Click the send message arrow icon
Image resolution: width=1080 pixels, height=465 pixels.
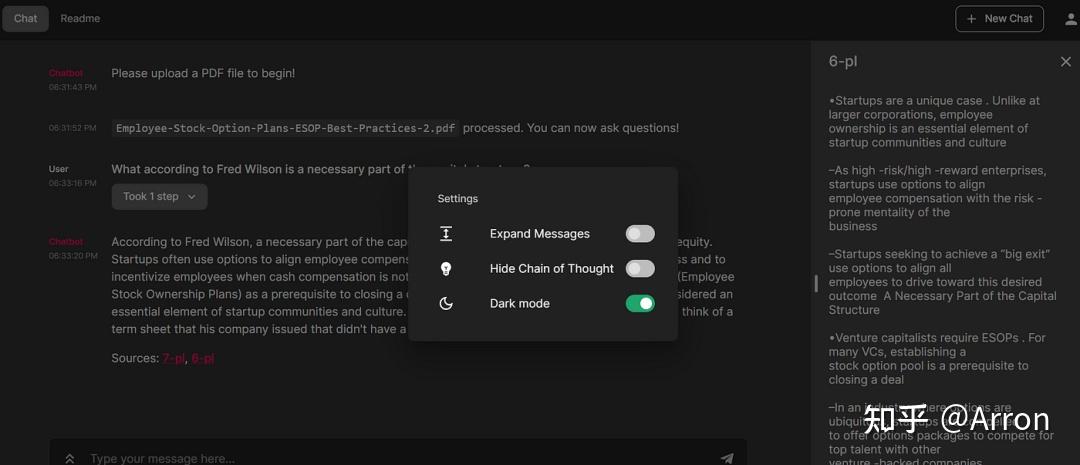point(727,458)
